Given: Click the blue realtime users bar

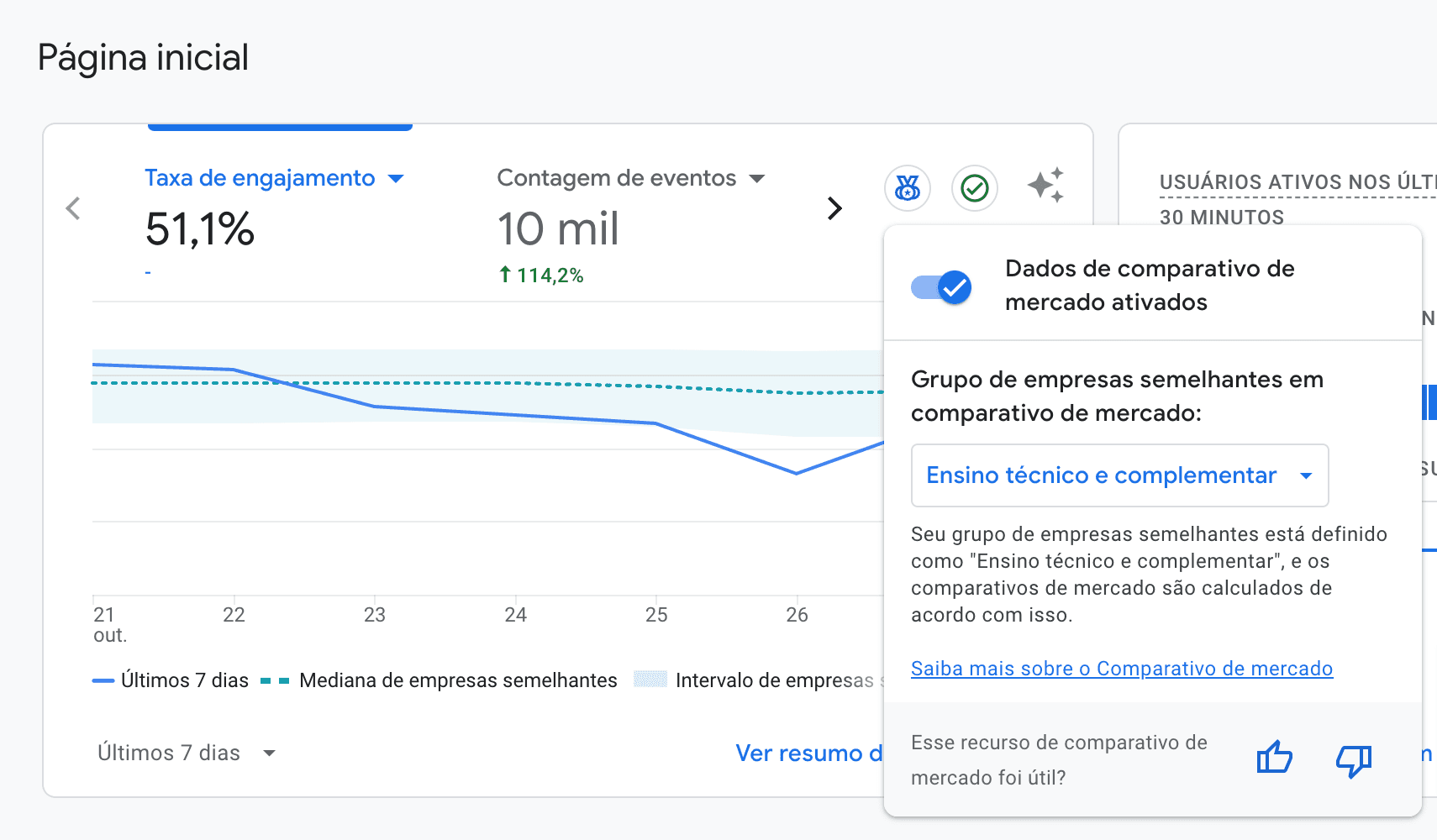Looking at the screenshot, I should tap(1429, 403).
